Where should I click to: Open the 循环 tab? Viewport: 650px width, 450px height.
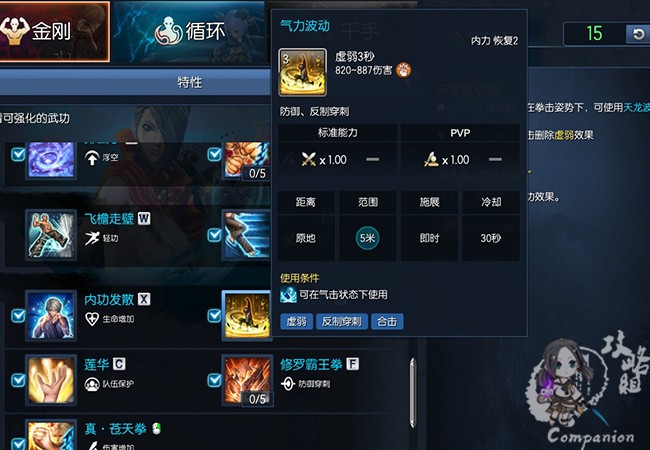click(189, 32)
